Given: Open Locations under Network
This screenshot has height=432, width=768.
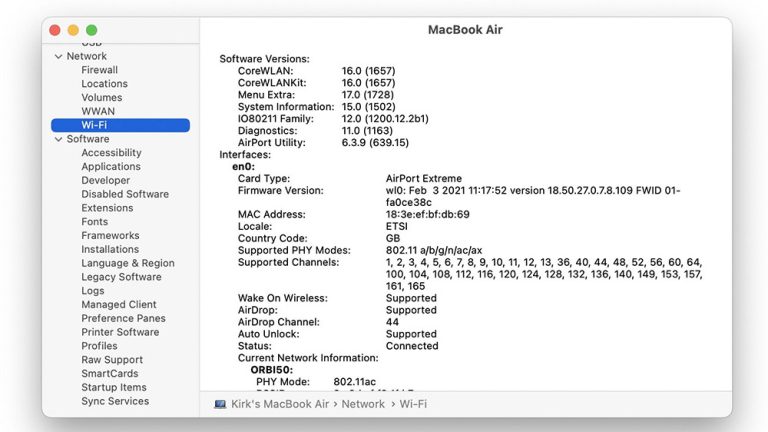Looking at the screenshot, I should point(104,84).
